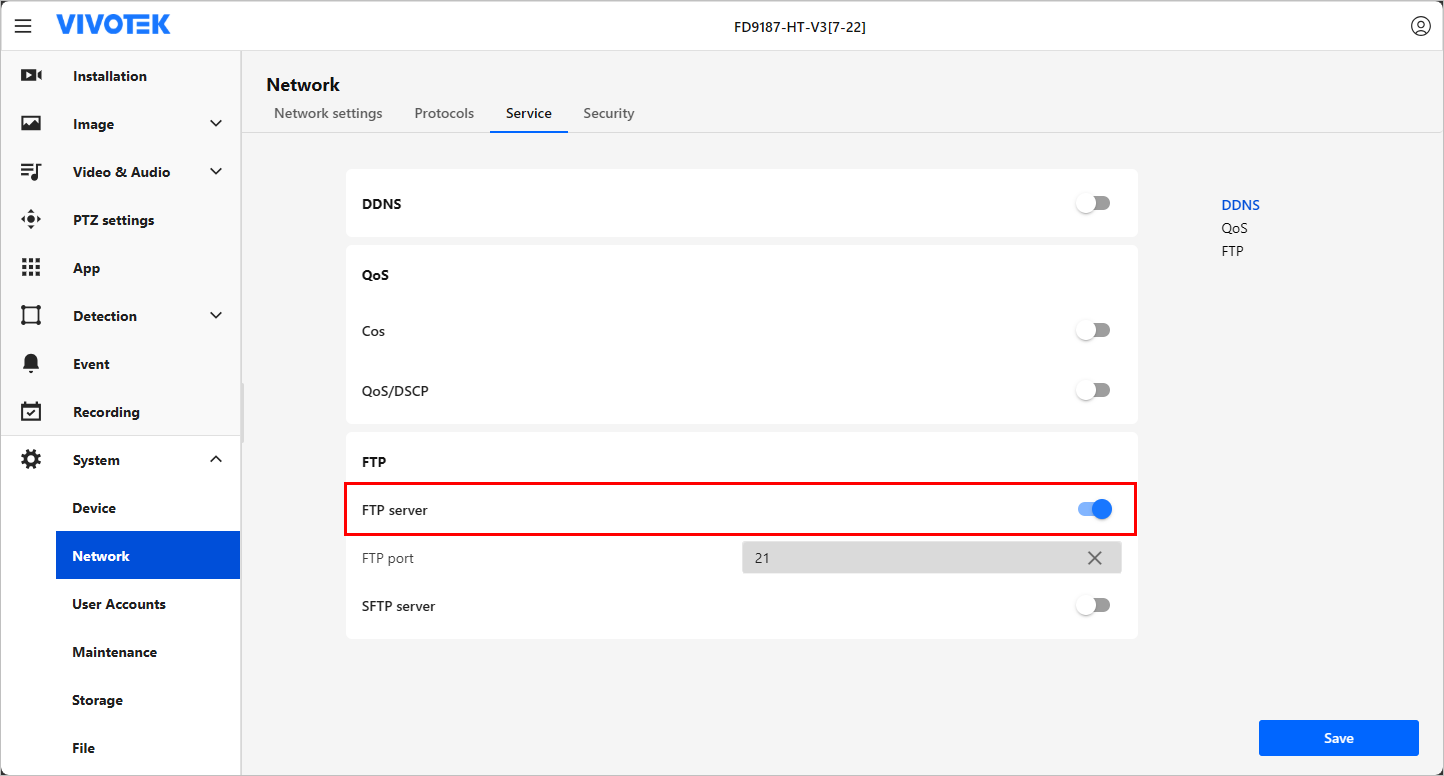The image size is (1444, 776).
Task: Enable the DDNS toggle
Action: pos(1093,203)
